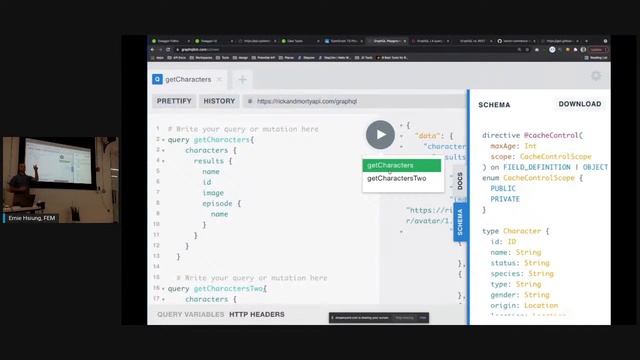
Task: Collapse the characters block on line 3
Action: [163, 151]
